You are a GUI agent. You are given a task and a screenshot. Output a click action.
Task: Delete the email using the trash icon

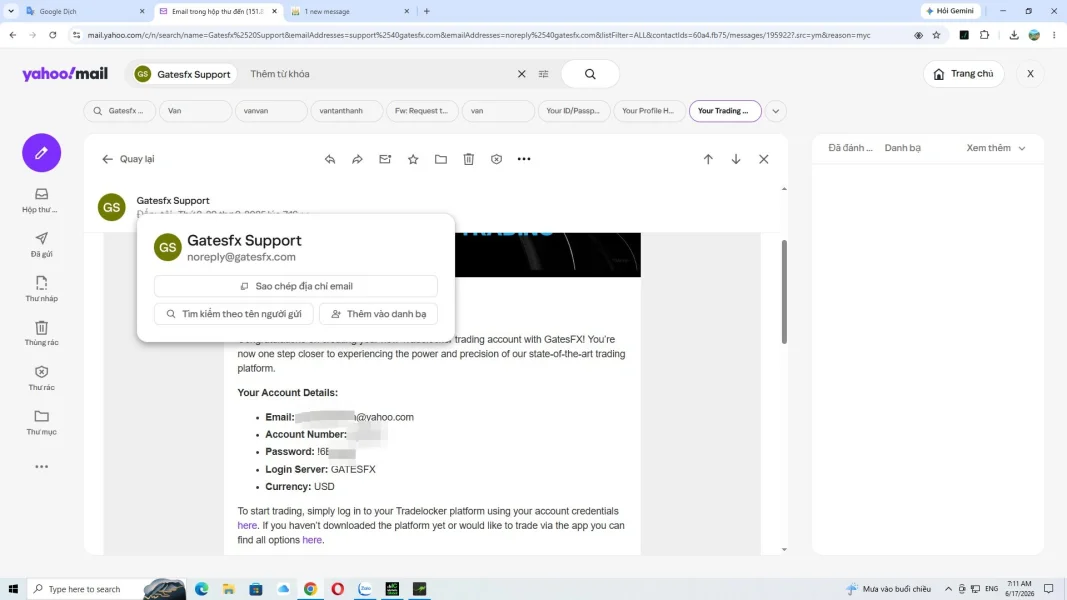click(x=469, y=159)
